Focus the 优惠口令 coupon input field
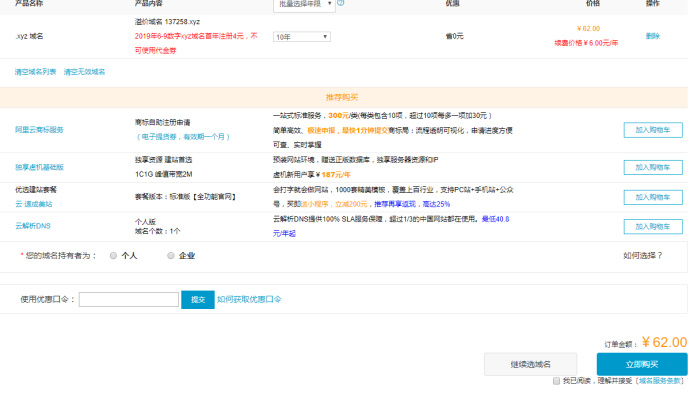This screenshot has width=690, height=393. (x=129, y=300)
